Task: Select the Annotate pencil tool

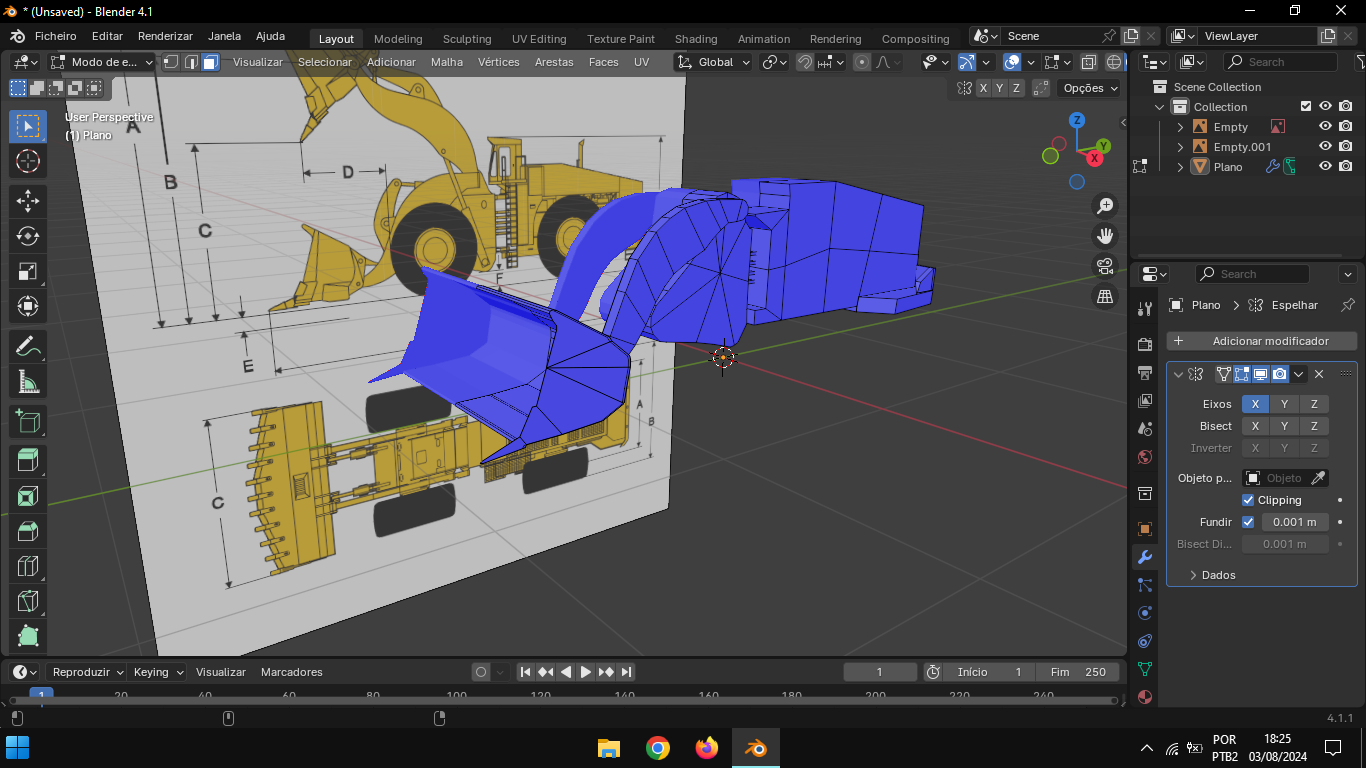Action: pyautogui.click(x=28, y=347)
